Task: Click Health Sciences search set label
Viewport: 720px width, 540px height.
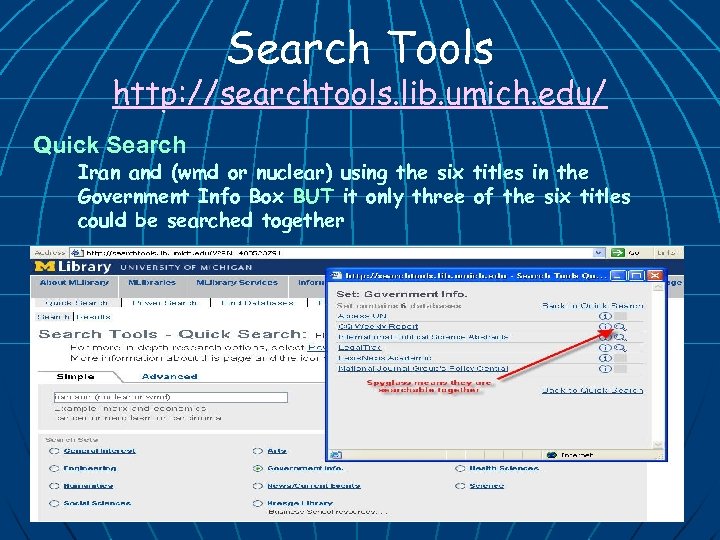Action: [x=504, y=468]
